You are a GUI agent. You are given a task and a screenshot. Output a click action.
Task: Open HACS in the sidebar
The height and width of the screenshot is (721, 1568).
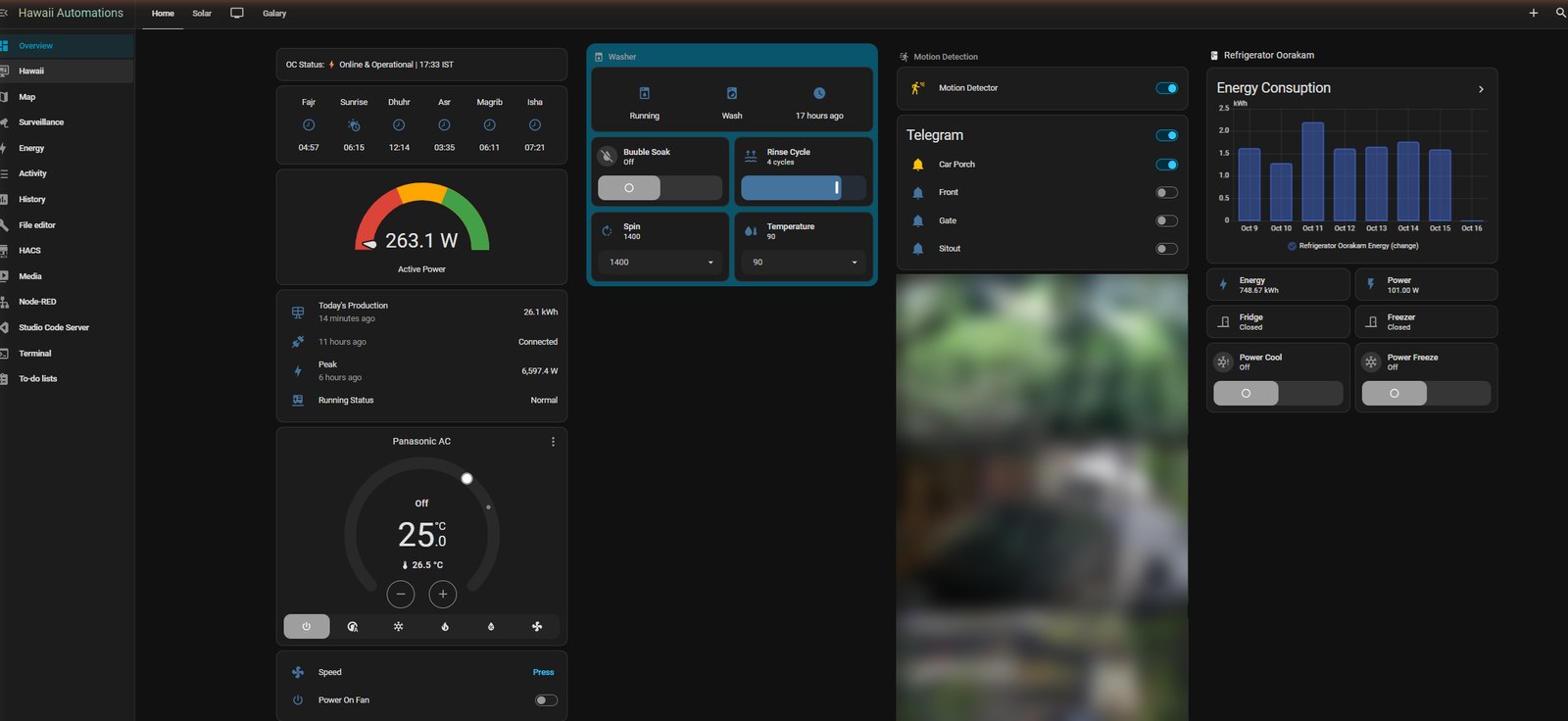[x=67, y=251]
